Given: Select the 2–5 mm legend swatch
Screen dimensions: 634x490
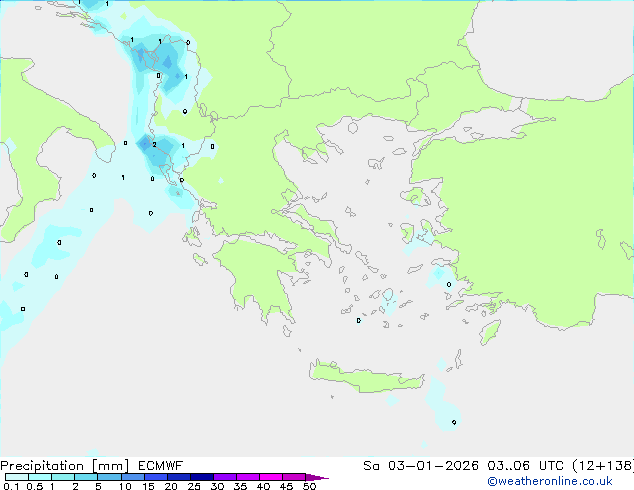Looking at the screenshot, I should pyautogui.click(x=86, y=477).
